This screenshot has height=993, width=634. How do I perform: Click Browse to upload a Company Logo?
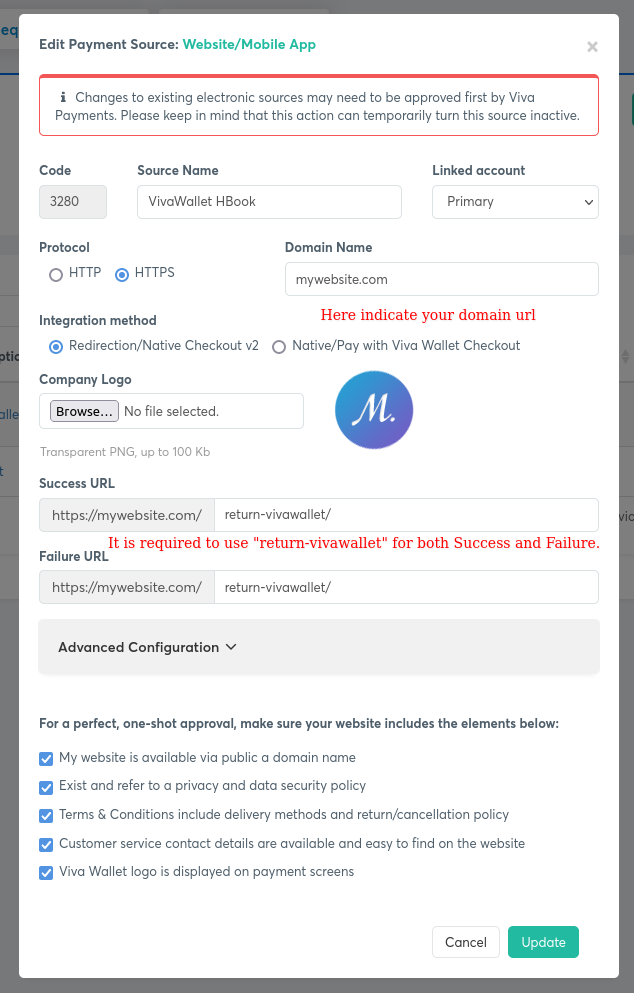83,410
